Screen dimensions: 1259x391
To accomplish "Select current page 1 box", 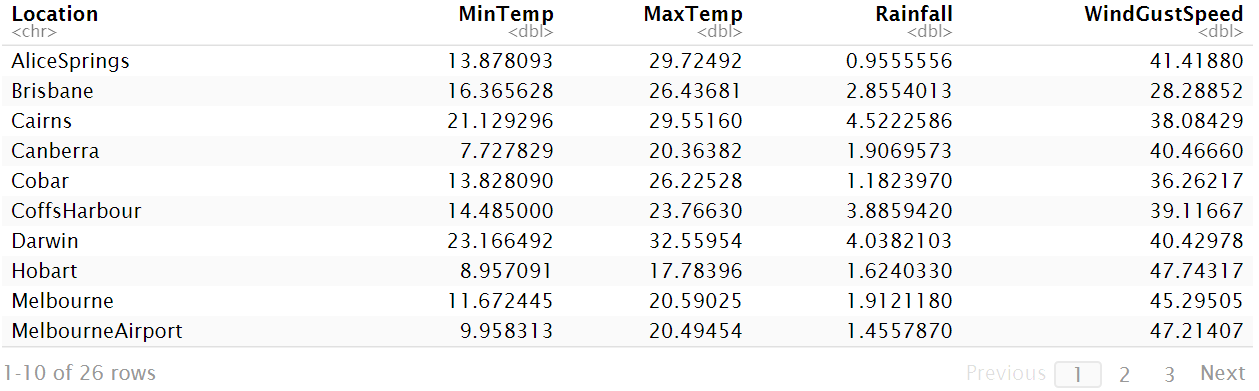I will pyautogui.click(x=1078, y=374).
